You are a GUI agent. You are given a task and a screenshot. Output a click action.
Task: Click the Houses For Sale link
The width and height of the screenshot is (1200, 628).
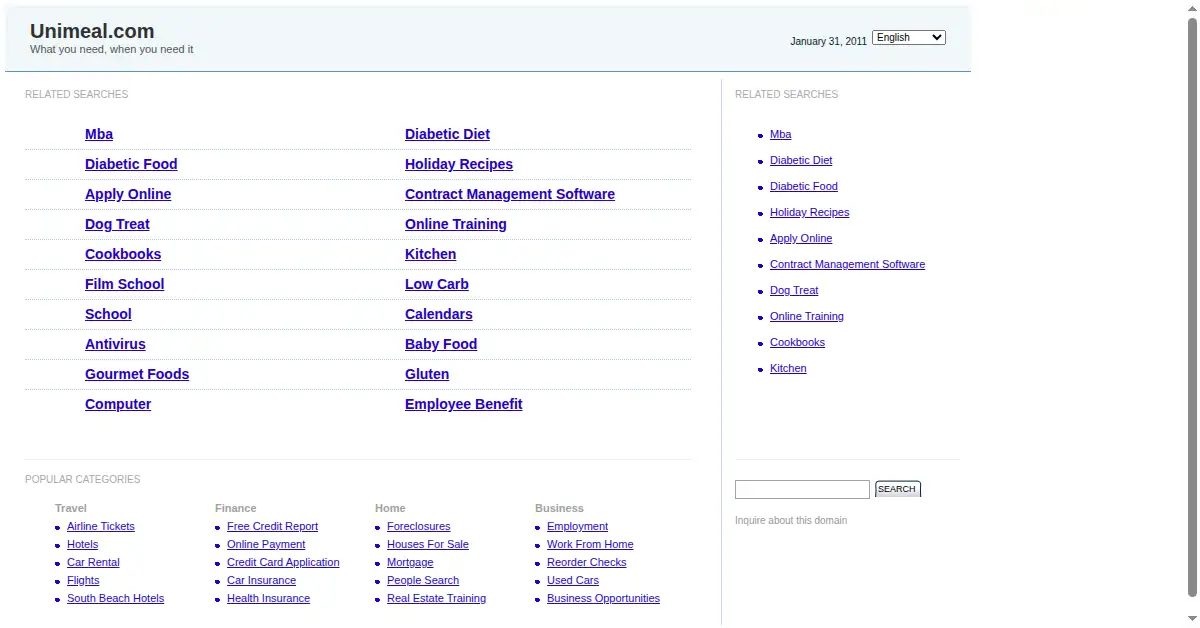428,544
